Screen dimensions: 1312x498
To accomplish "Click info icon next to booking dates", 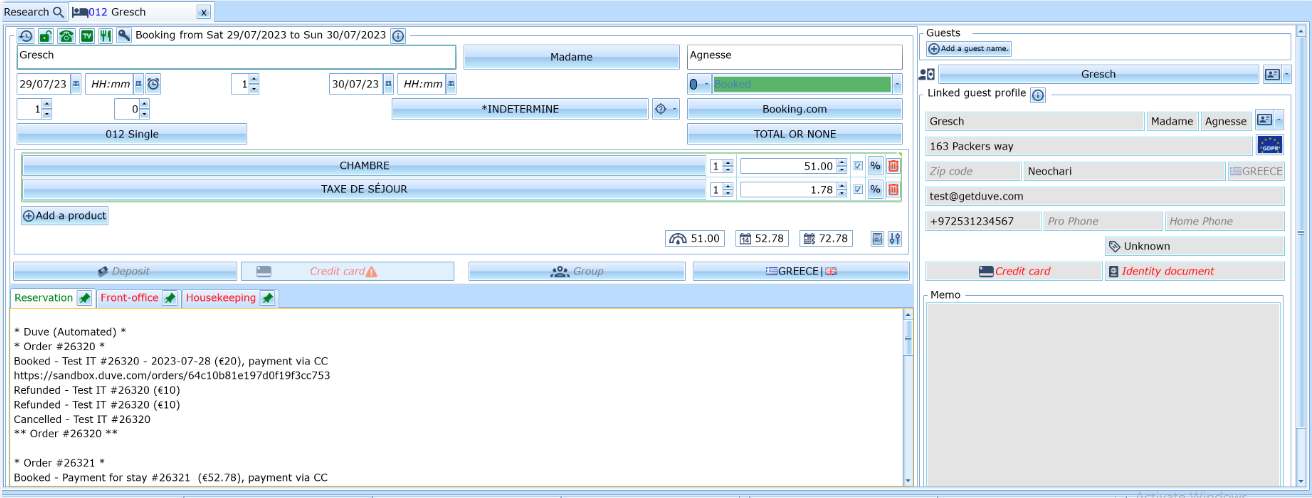I will click(398, 35).
